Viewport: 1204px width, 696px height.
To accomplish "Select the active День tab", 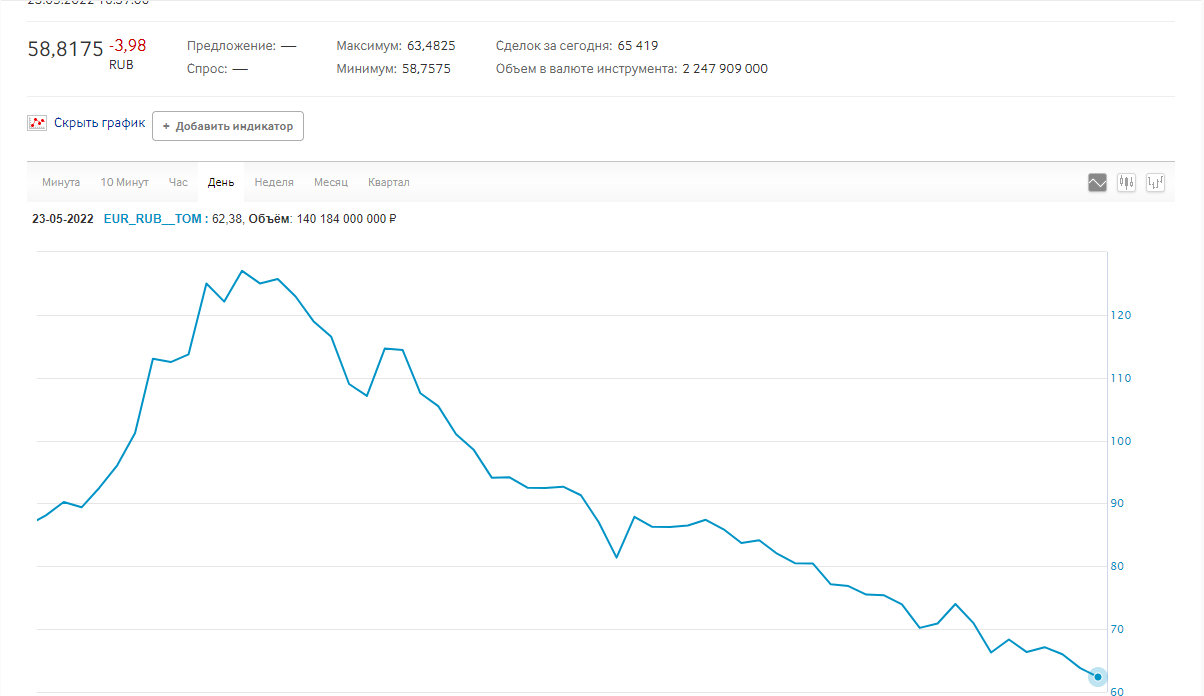I will 221,182.
